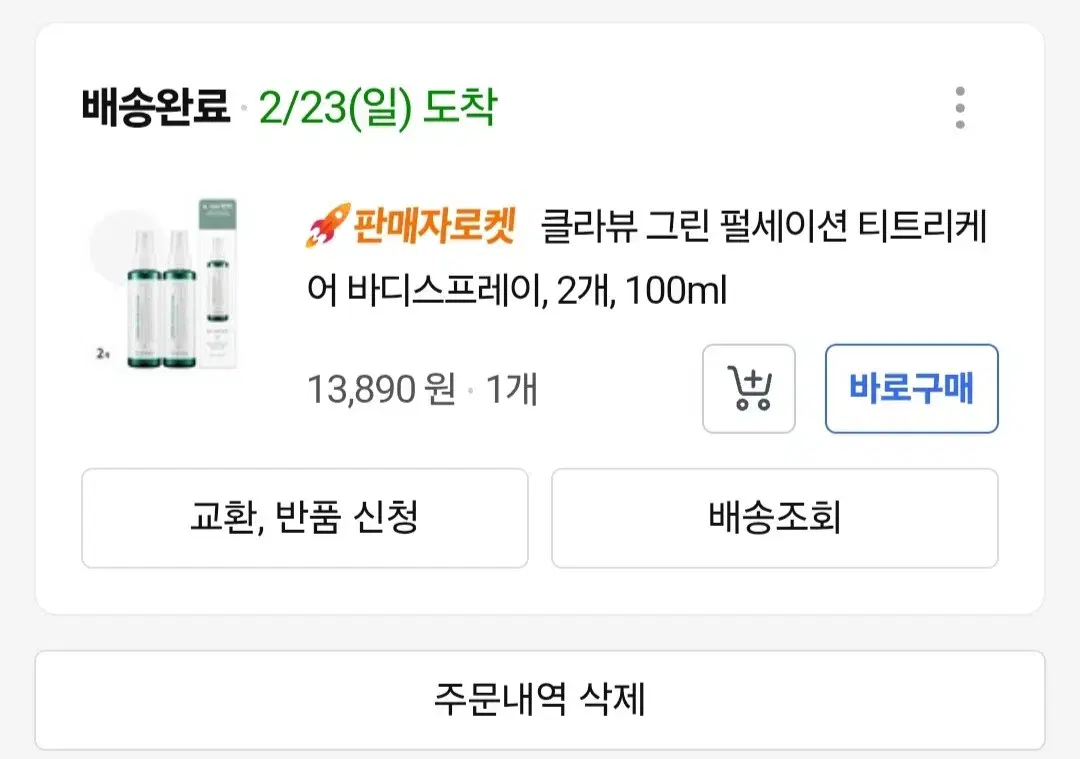Image resolution: width=1080 pixels, height=759 pixels.
Task: Click the orange rocket icon
Action: [x=327, y=225]
